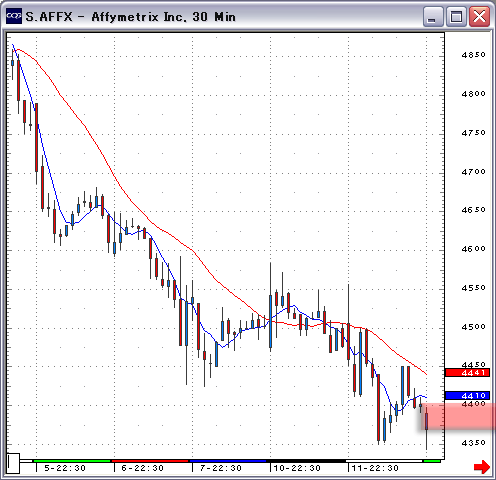Viewport: 496px width, 480px height.
Task: Click the CQG logo icon in title bar
Action: (x=14, y=16)
